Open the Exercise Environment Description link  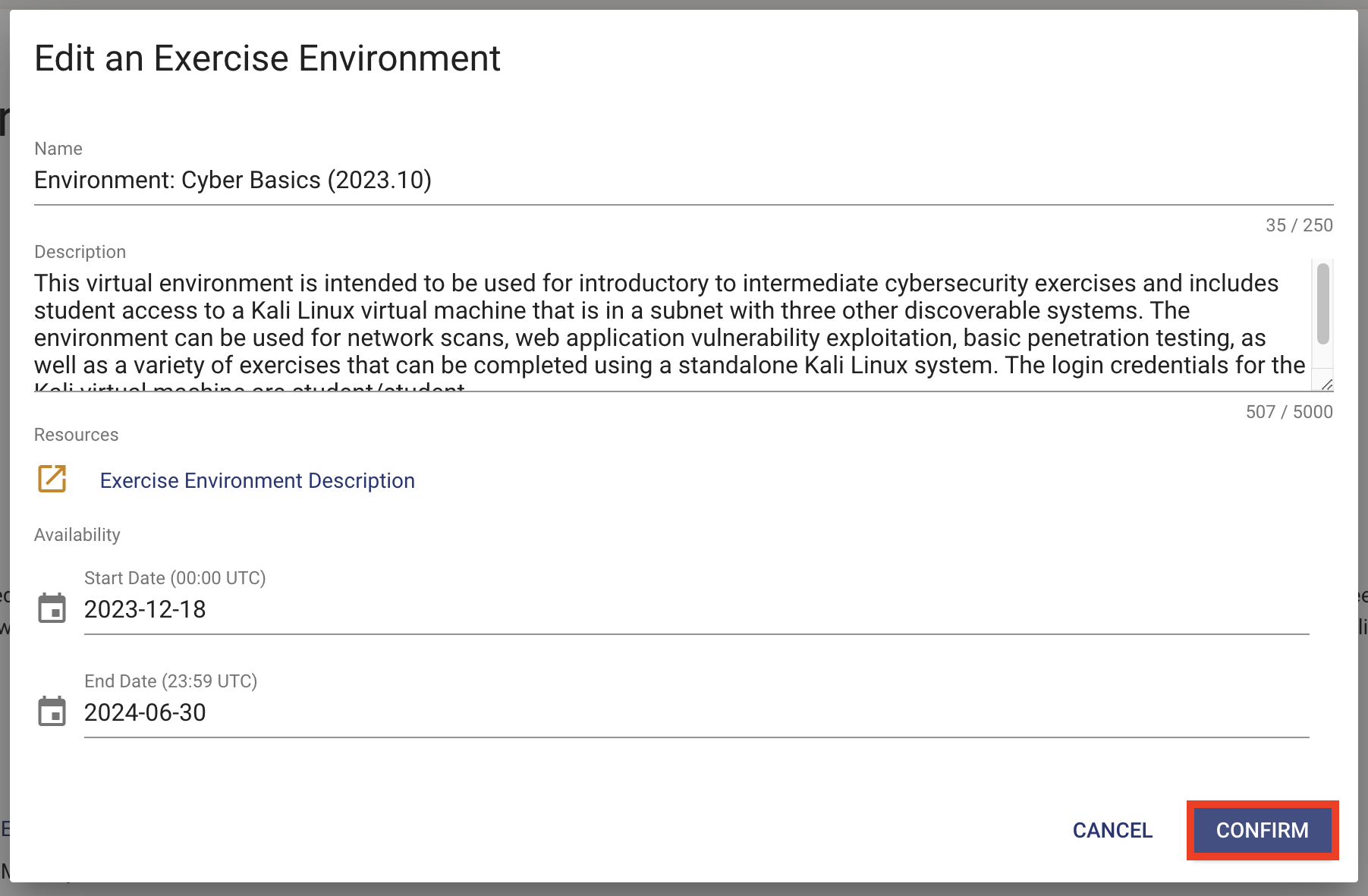tap(257, 481)
